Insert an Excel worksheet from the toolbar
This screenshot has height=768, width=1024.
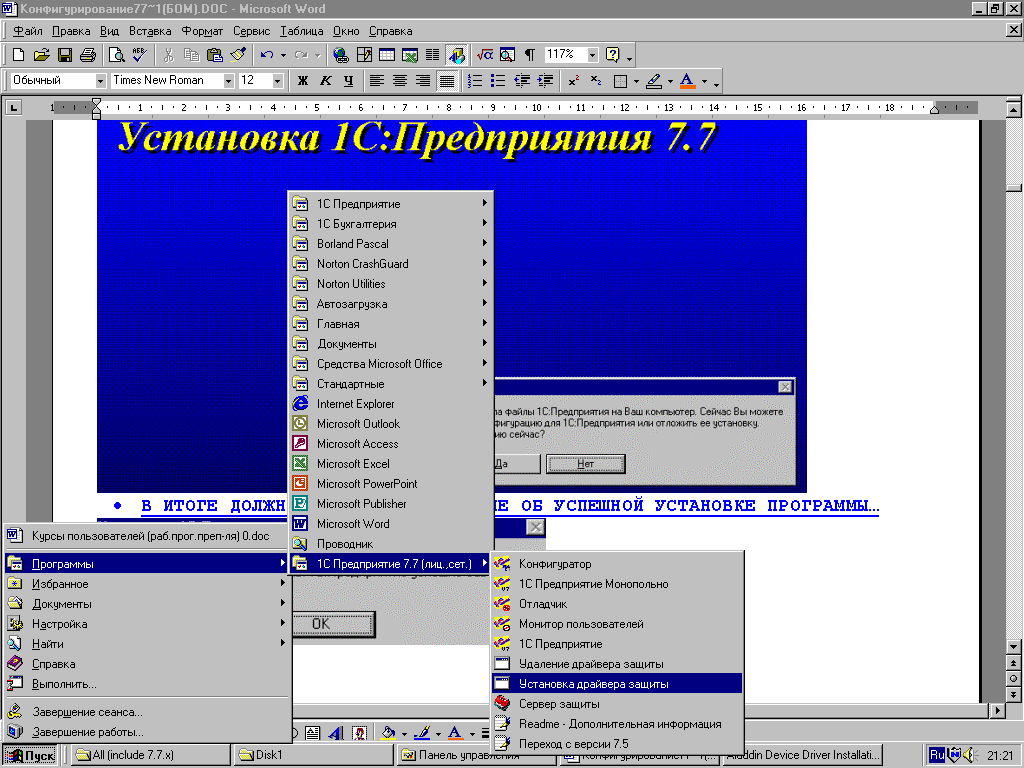(x=409, y=55)
